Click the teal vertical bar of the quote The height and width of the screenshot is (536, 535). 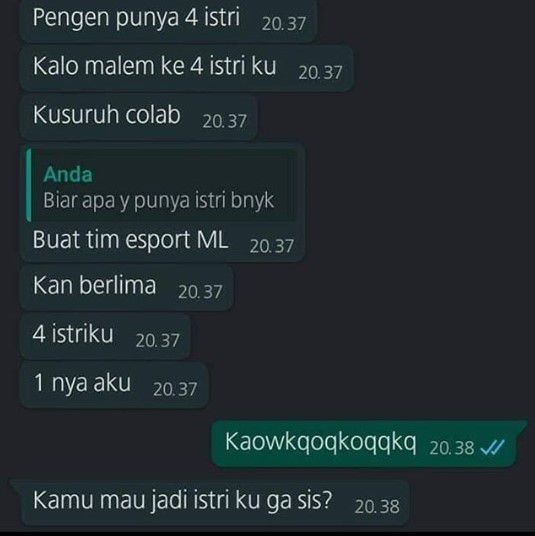(x=28, y=185)
